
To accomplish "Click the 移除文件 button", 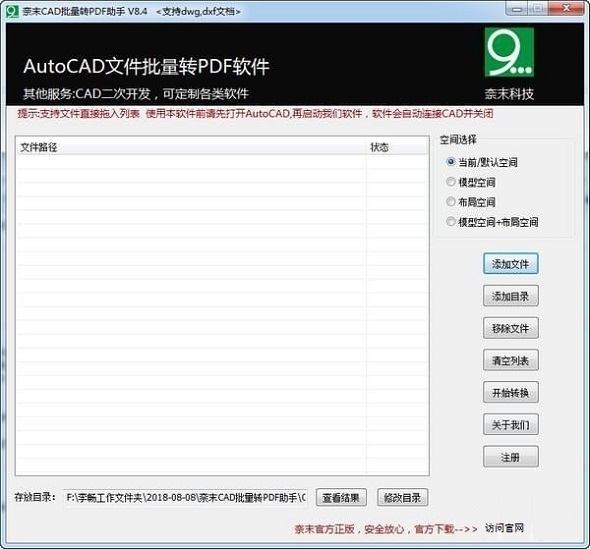I will point(511,328).
